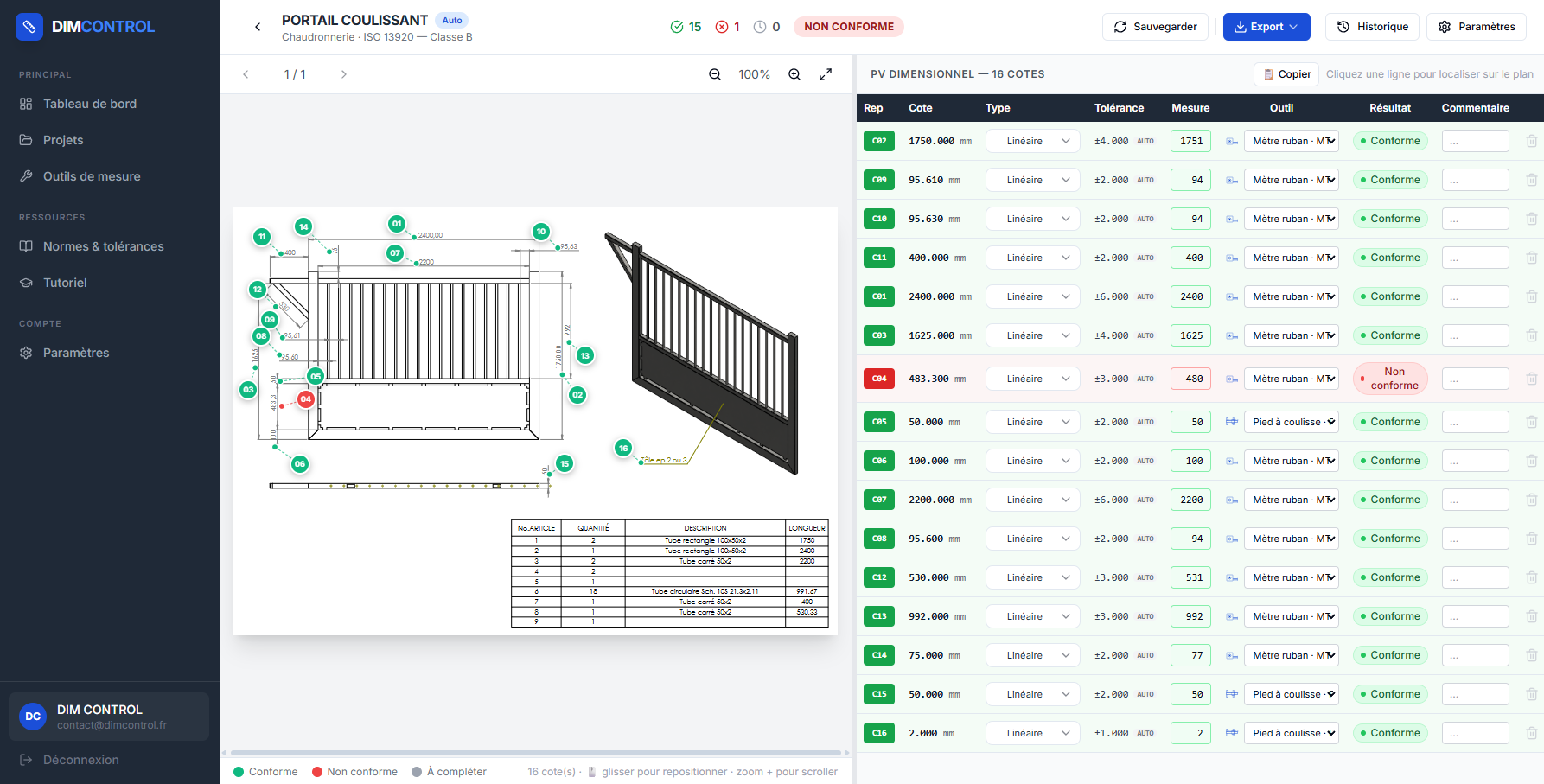Click the NON CONFORME status badge

coord(849,27)
